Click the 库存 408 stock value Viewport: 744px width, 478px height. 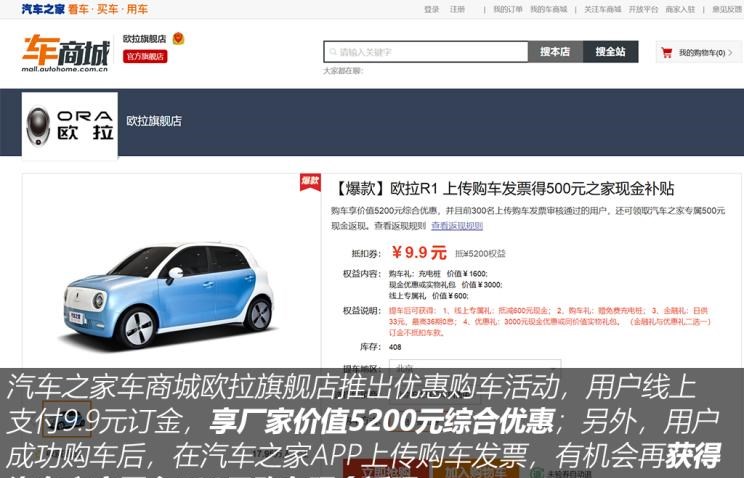tap(395, 347)
